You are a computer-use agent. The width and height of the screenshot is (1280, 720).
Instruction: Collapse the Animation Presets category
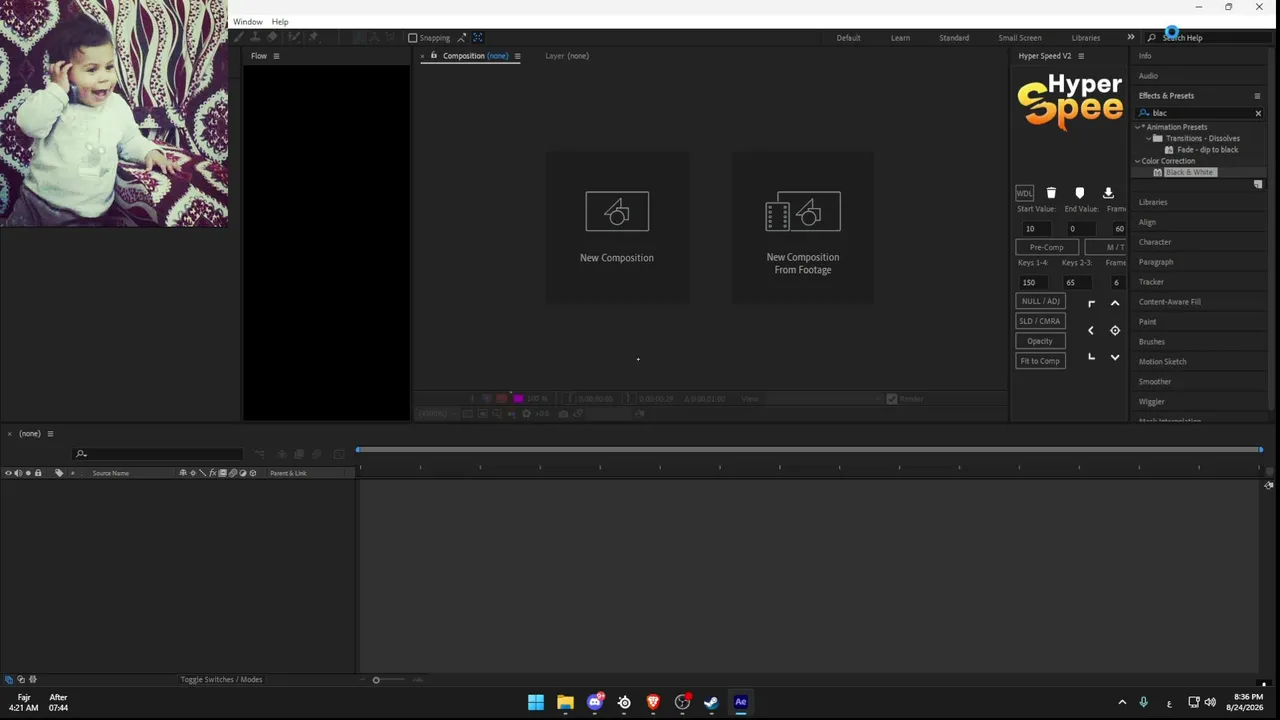click(1138, 127)
